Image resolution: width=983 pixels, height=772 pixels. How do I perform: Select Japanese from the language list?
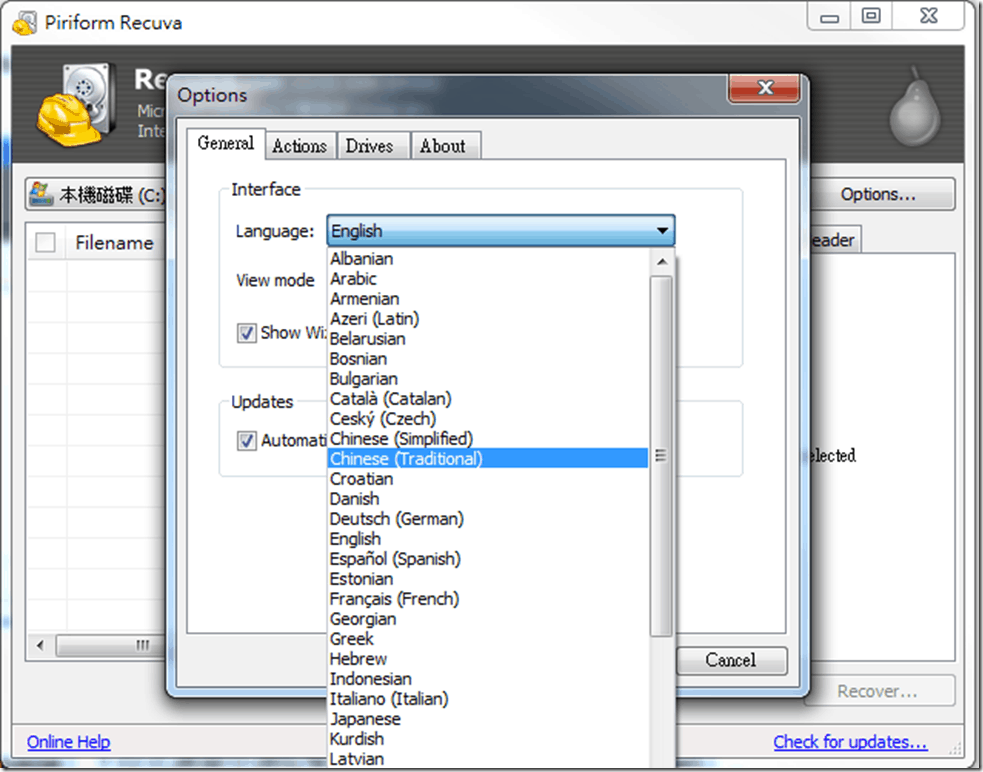[x=488, y=719]
